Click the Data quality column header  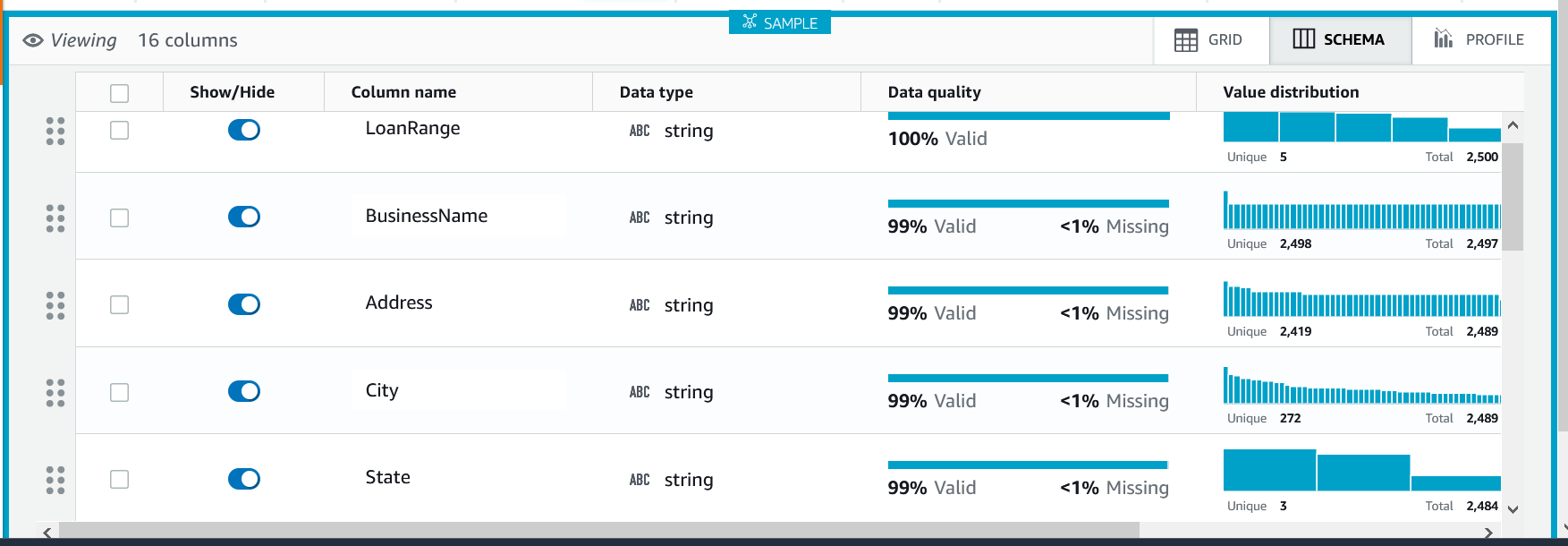934,92
